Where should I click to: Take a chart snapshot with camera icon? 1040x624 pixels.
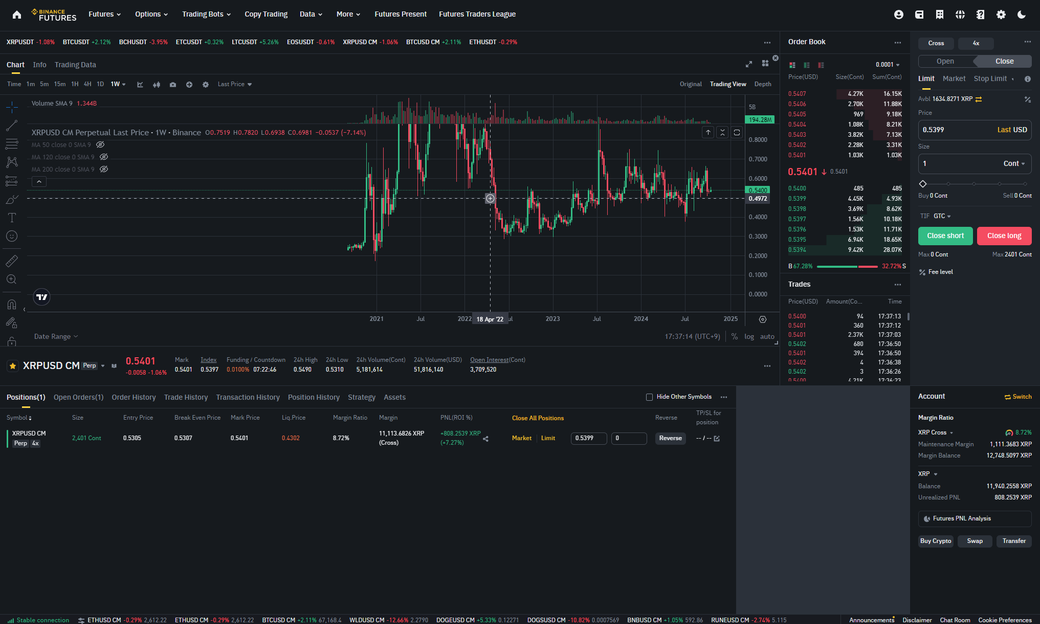coord(173,84)
